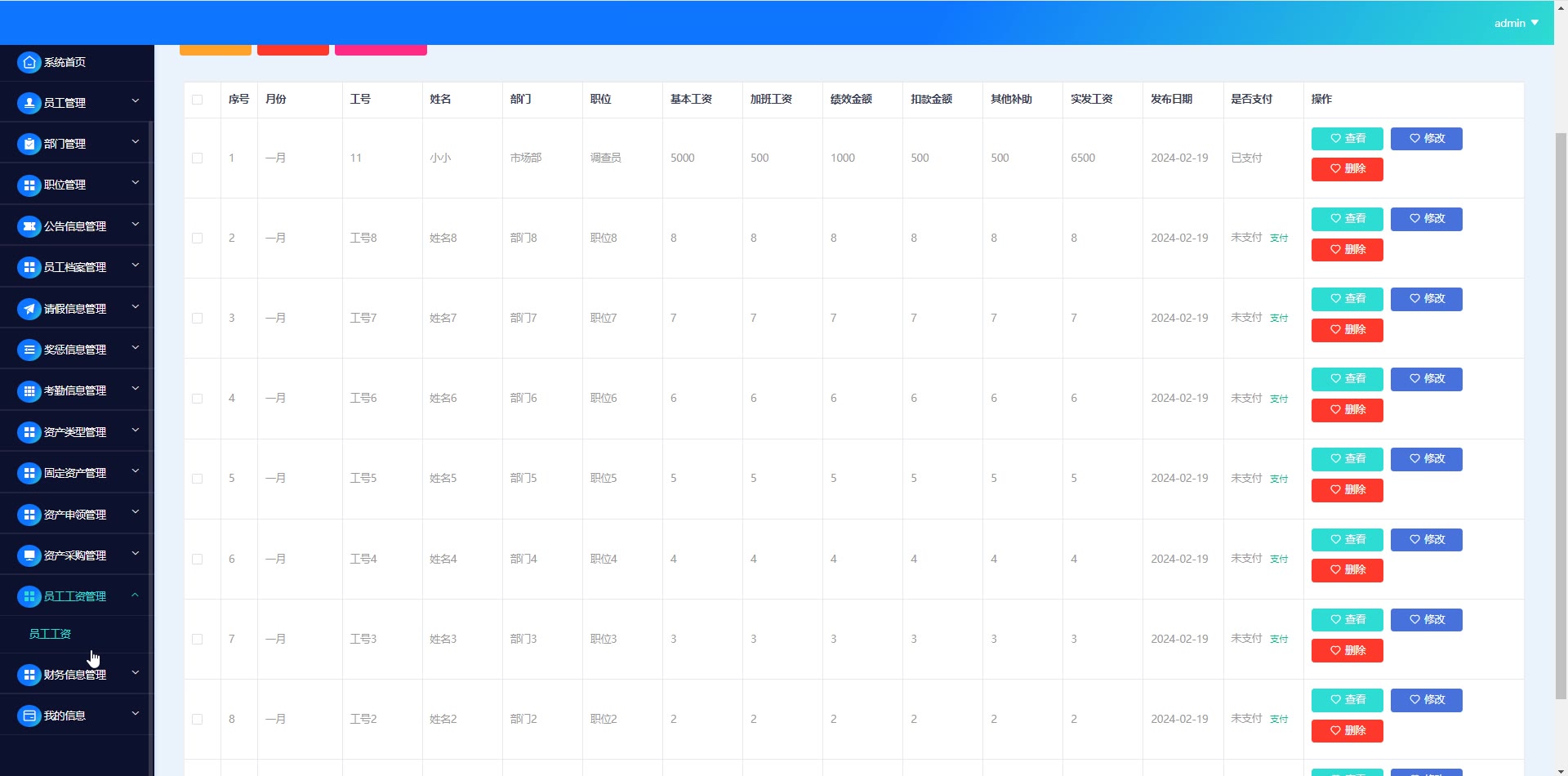Click the 职位管理 grid icon

pyautogui.click(x=29, y=185)
